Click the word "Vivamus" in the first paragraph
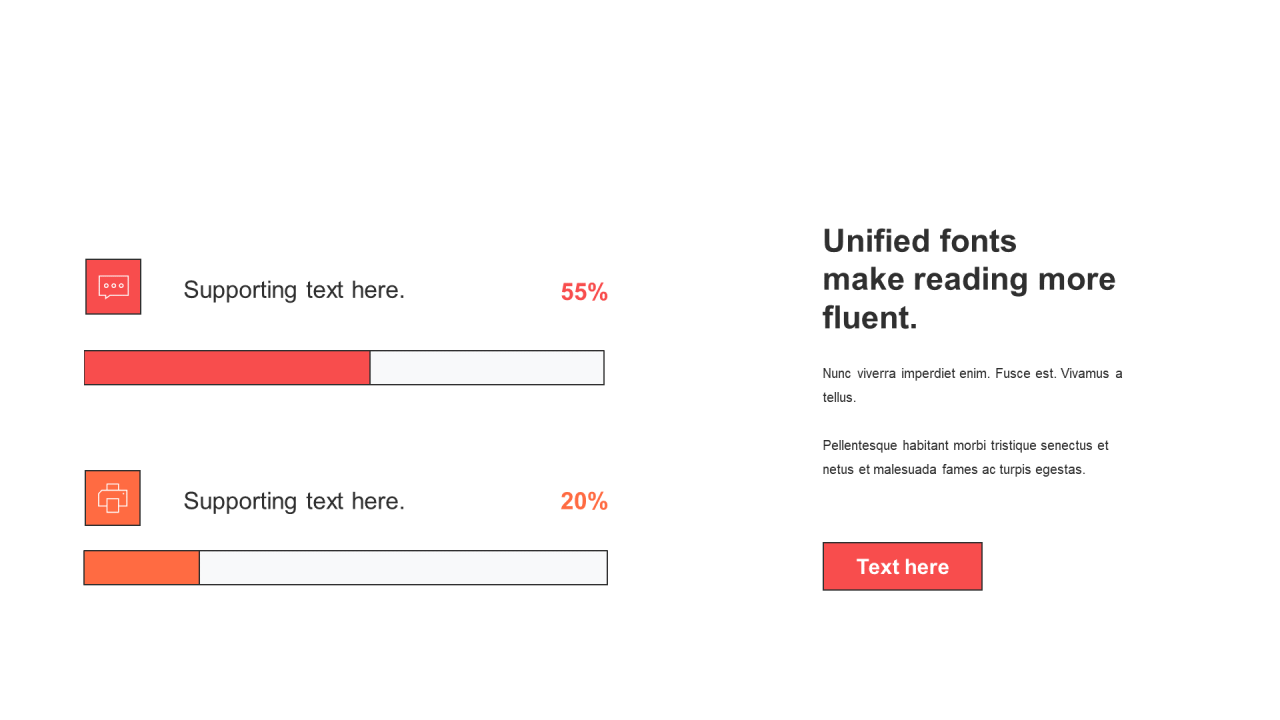The width and height of the screenshot is (1280, 720). [1085, 374]
